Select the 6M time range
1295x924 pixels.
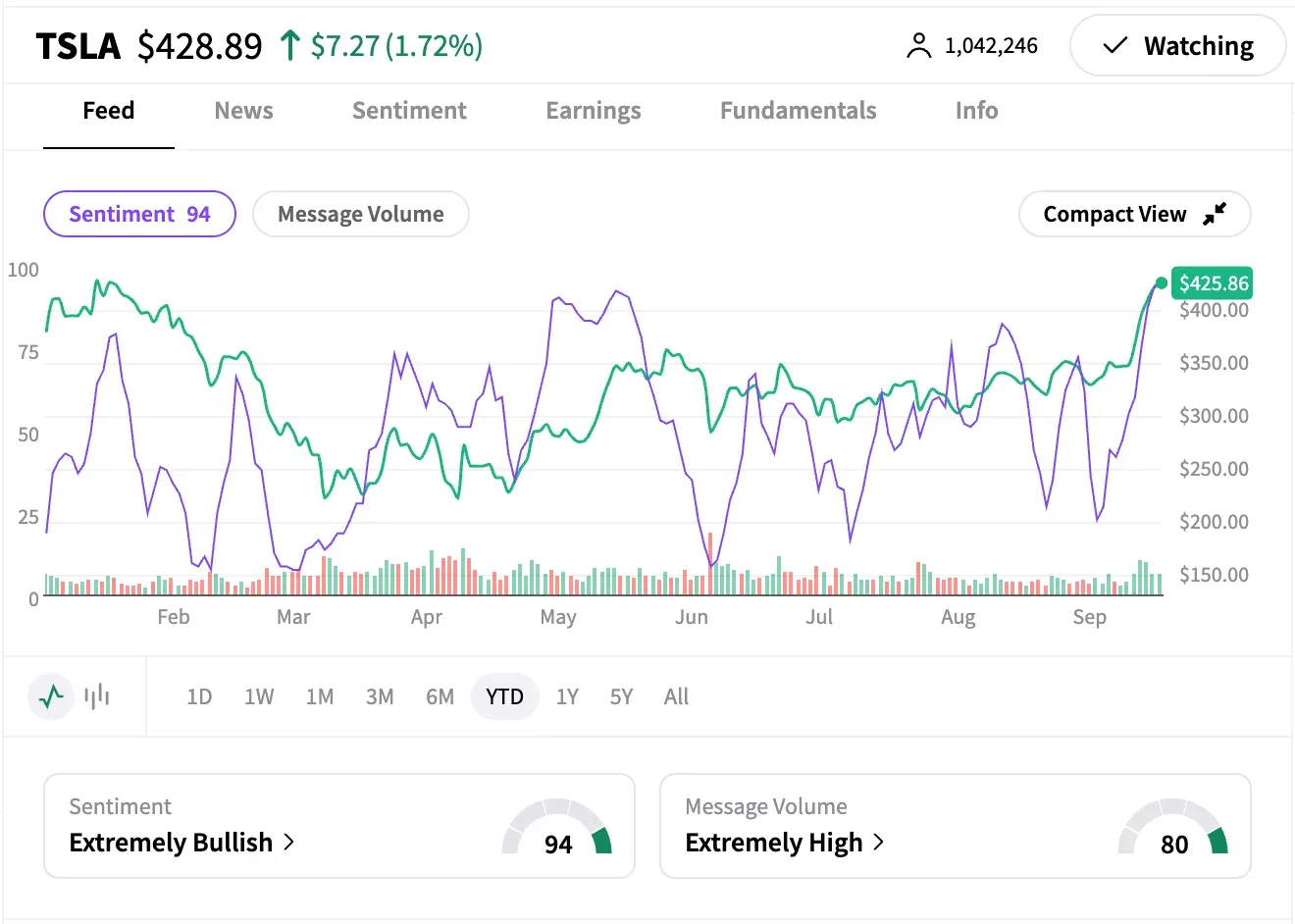pyautogui.click(x=440, y=696)
